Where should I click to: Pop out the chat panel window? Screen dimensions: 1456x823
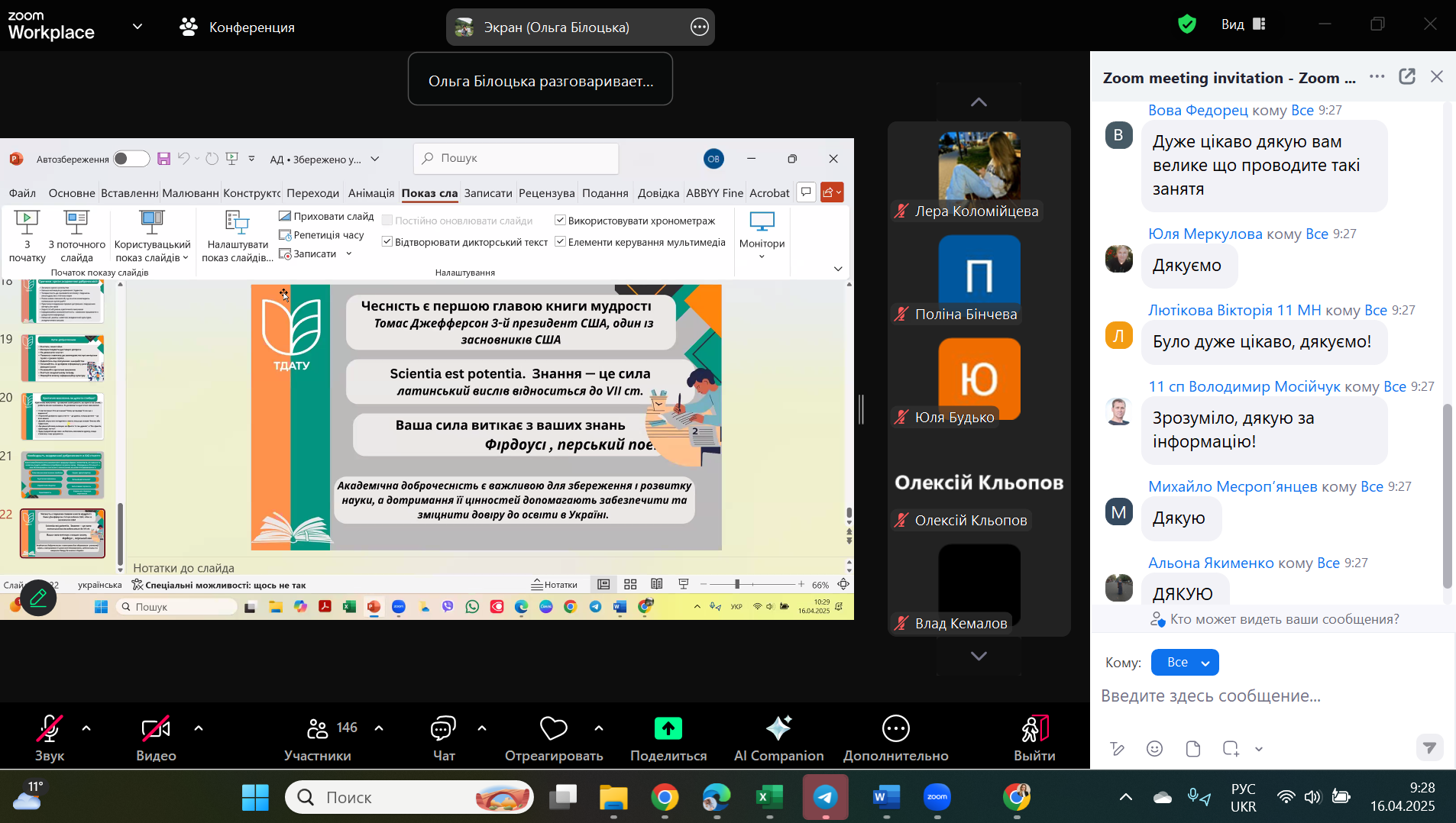(x=1406, y=76)
